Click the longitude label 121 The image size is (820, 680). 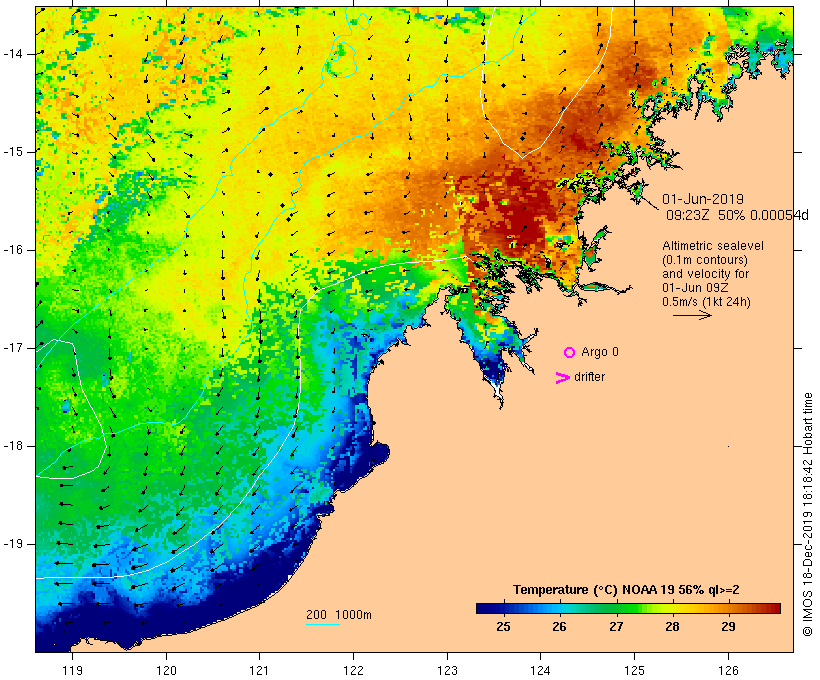(x=259, y=670)
